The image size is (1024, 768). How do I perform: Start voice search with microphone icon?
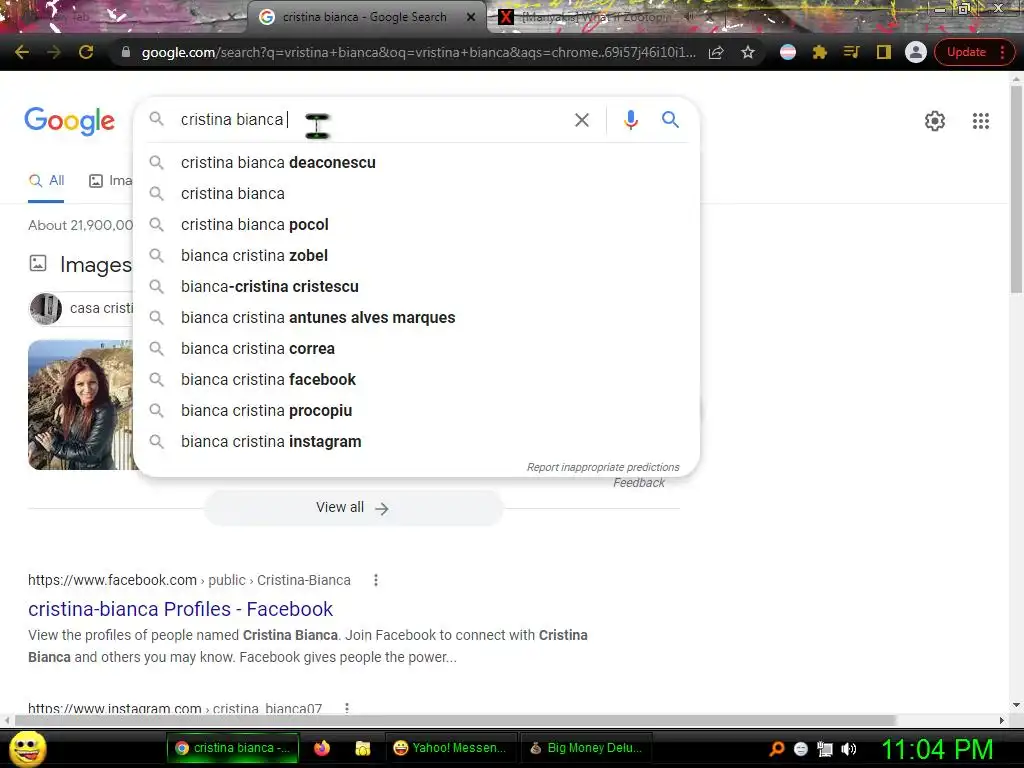click(x=630, y=120)
